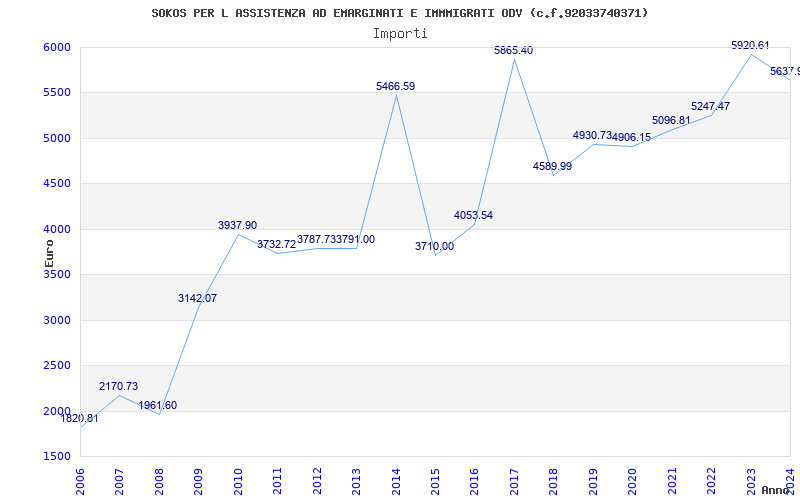This screenshot has width=800, height=500.
Task: Click the 'Anno' horizontal axis label
Action: point(776,490)
